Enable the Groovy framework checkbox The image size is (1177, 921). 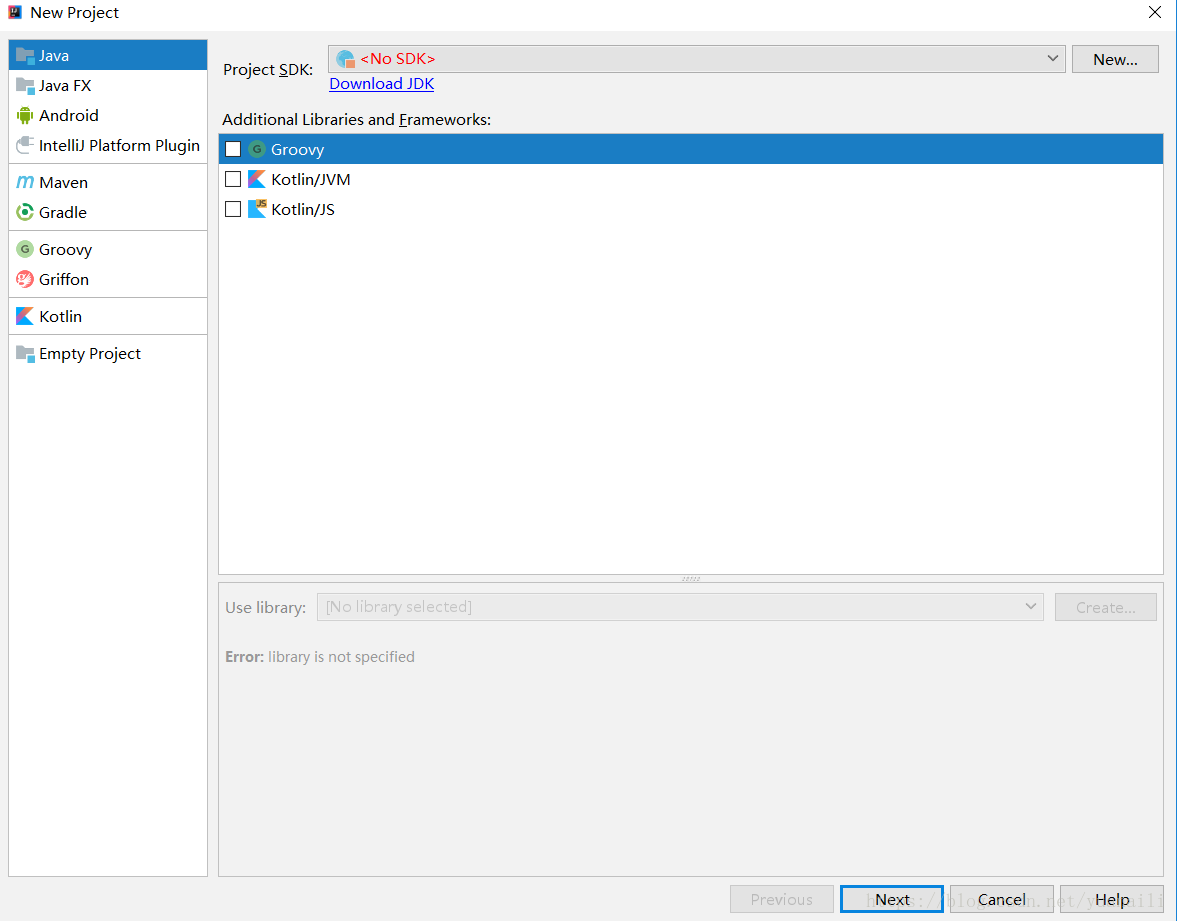[x=233, y=149]
